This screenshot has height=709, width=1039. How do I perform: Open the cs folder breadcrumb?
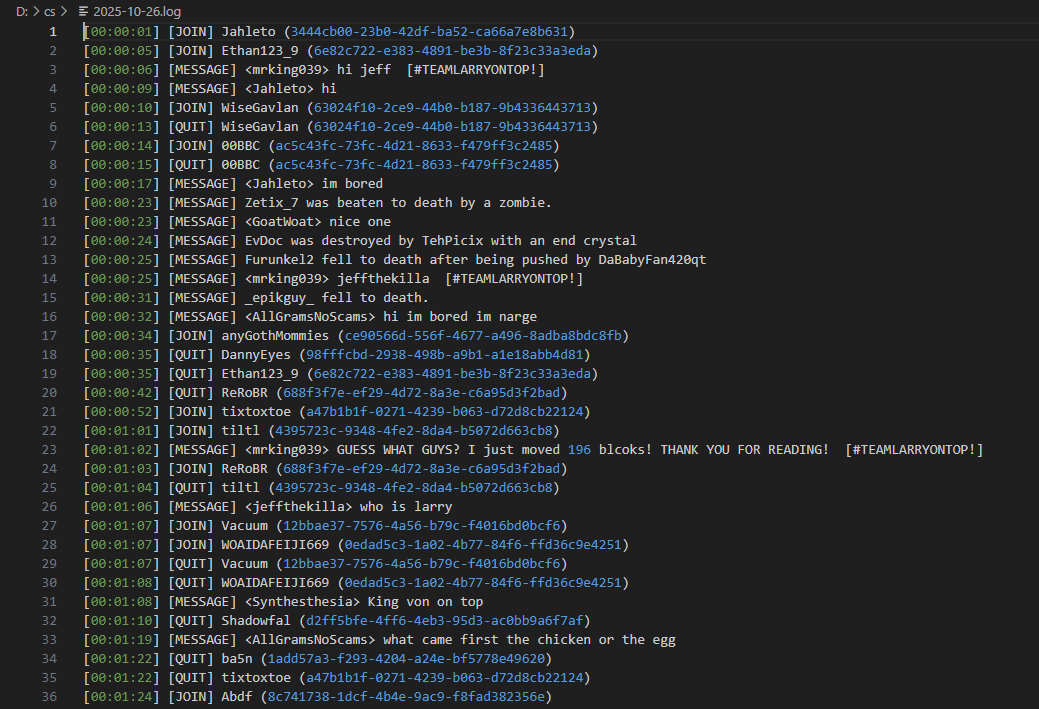tap(50, 11)
